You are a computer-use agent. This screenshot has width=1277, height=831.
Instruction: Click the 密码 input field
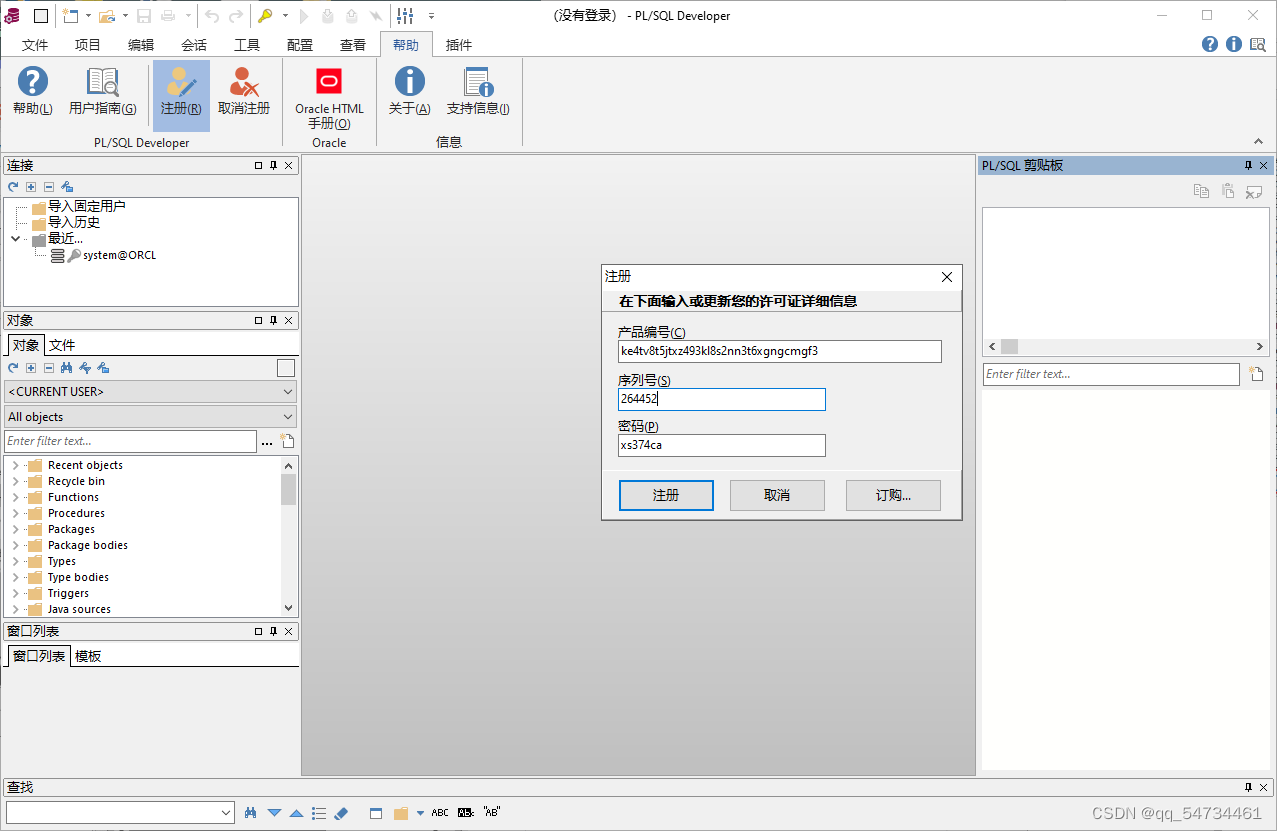click(x=722, y=445)
